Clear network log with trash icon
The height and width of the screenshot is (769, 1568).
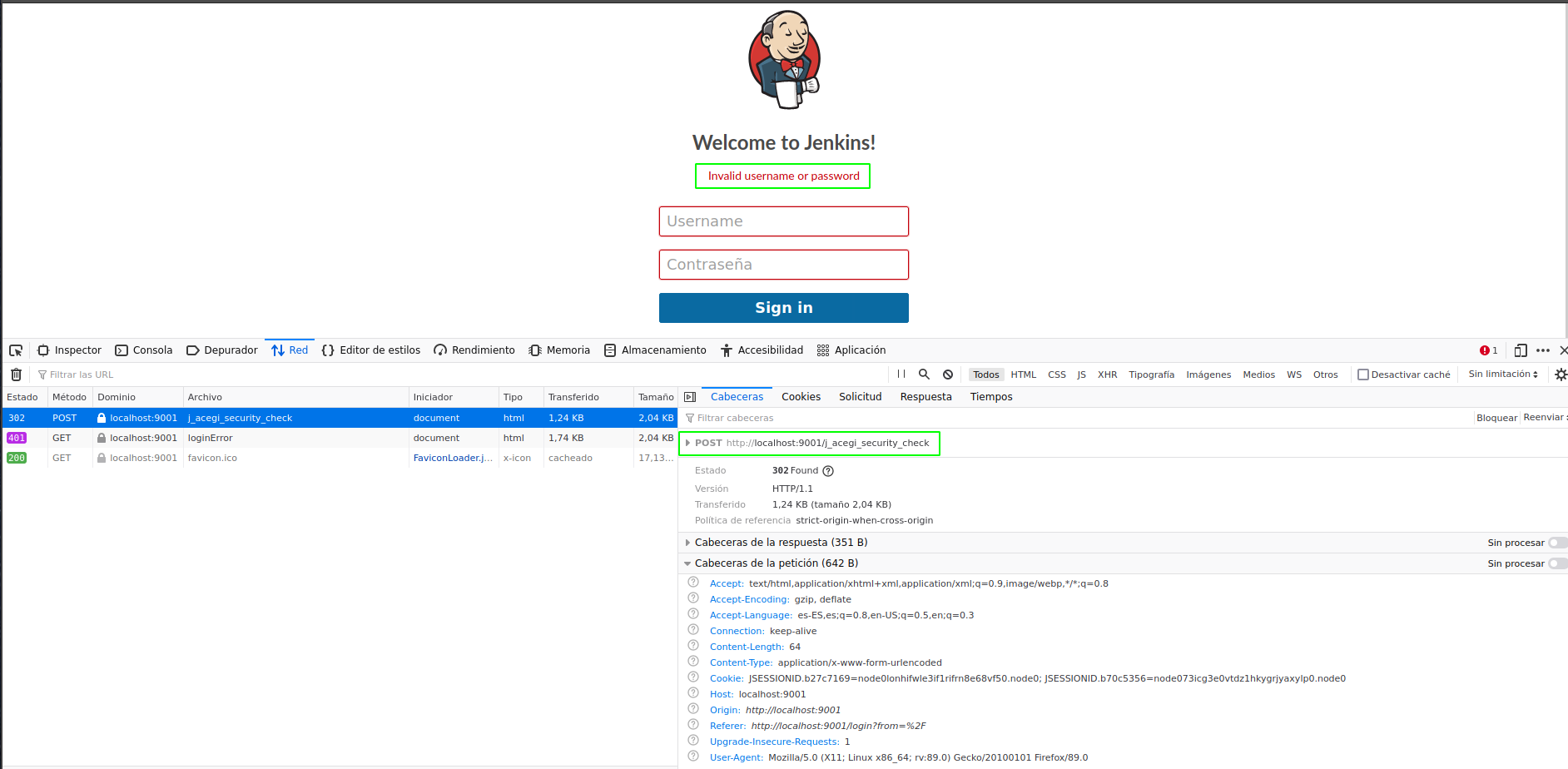click(x=16, y=375)
